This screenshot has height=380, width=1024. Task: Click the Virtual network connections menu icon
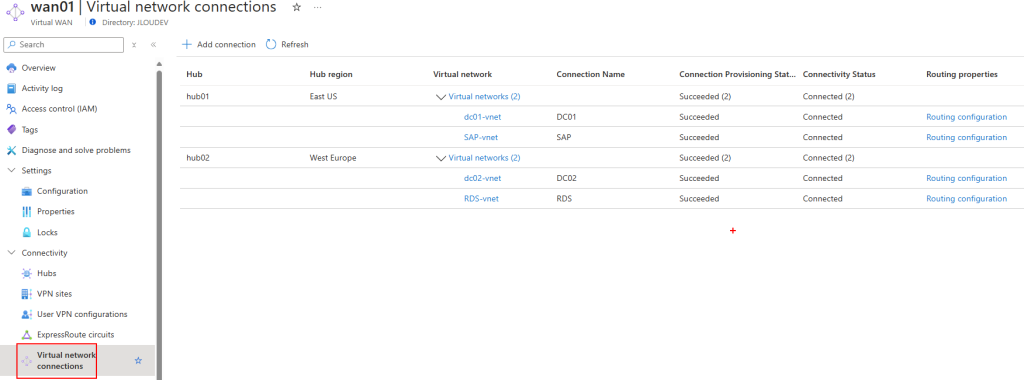point(27,360)
